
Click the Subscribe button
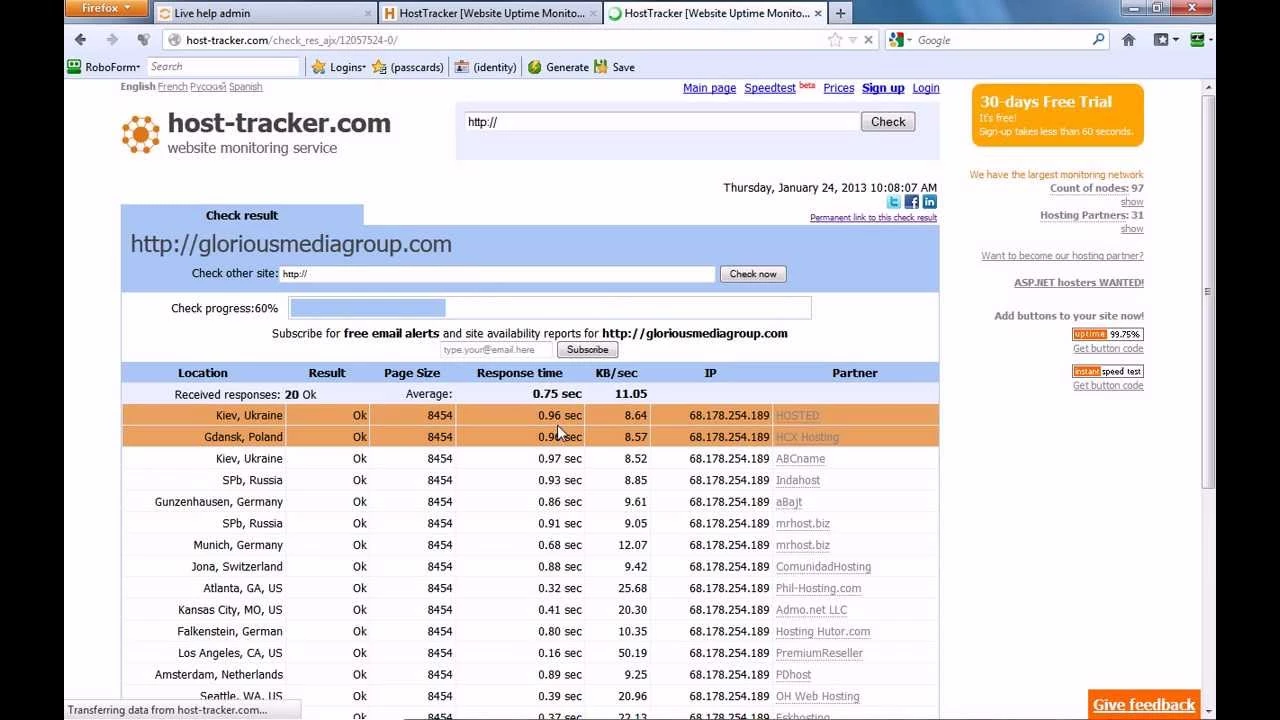point(587,350)
